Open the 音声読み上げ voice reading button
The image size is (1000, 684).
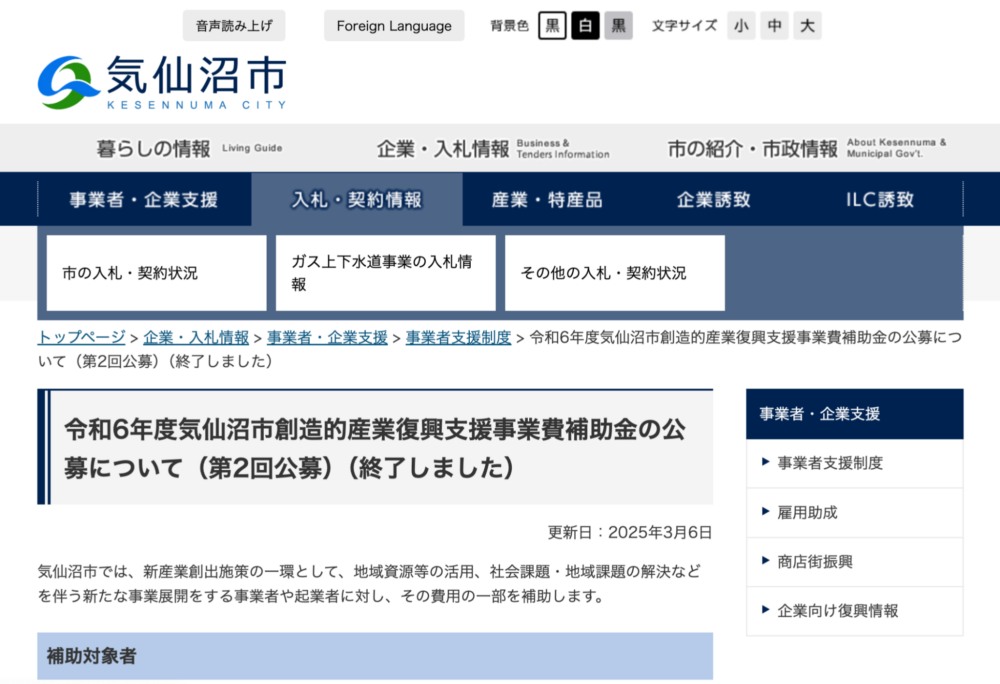click(234, 25)
